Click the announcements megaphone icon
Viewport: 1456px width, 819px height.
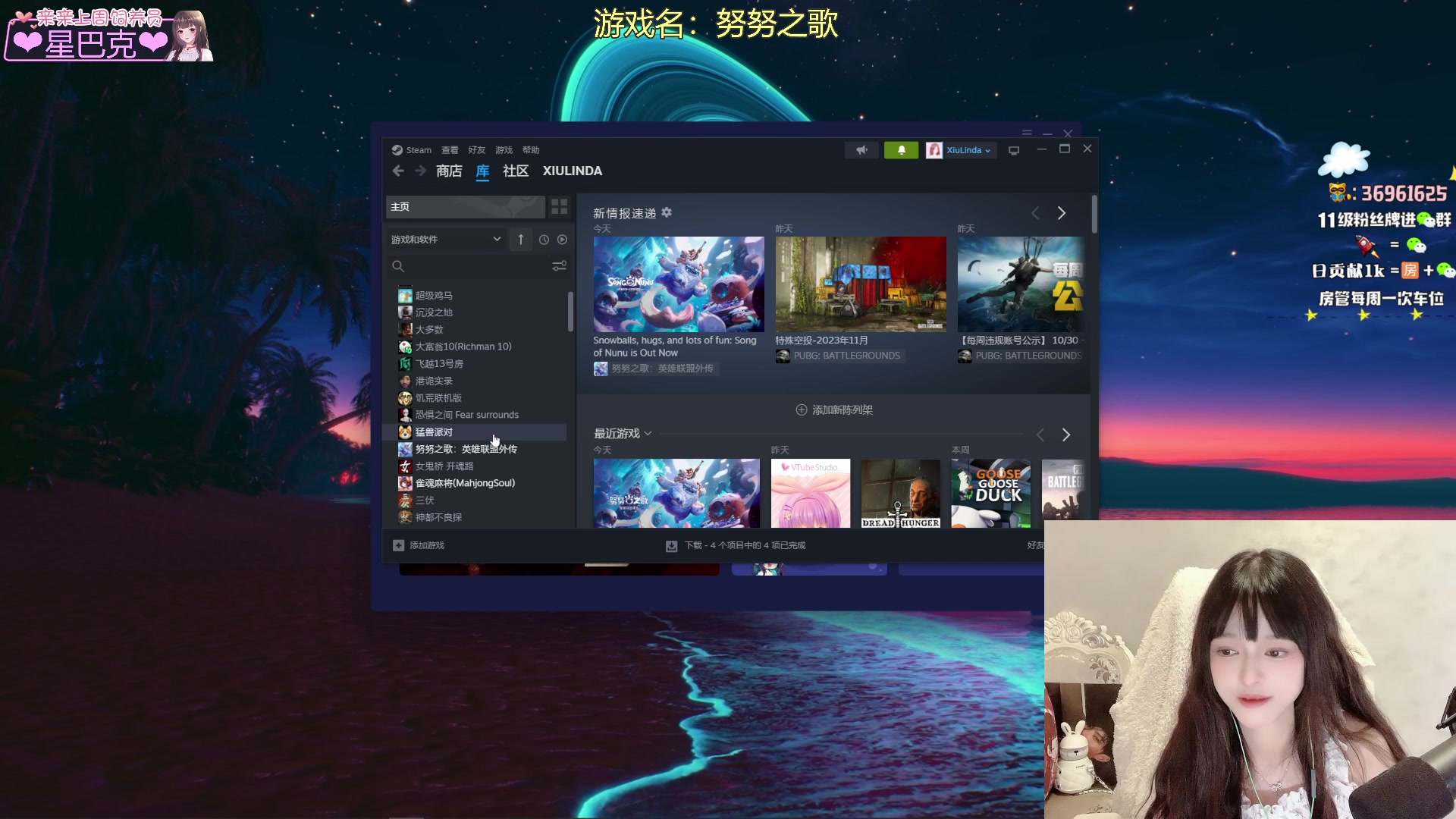(x=861, y=150)
